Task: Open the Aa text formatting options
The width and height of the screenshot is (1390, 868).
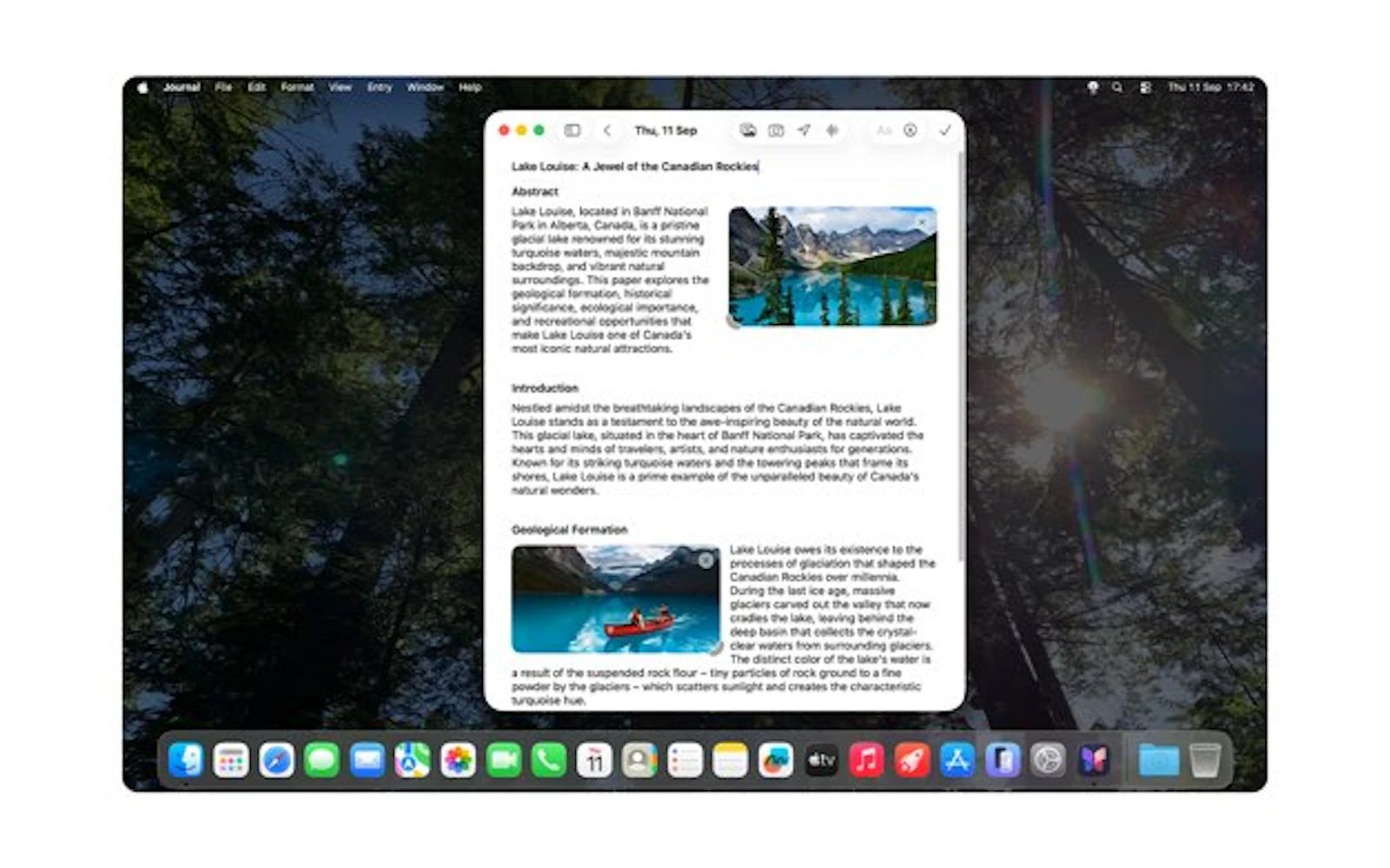Action: (x=884, y=130)
